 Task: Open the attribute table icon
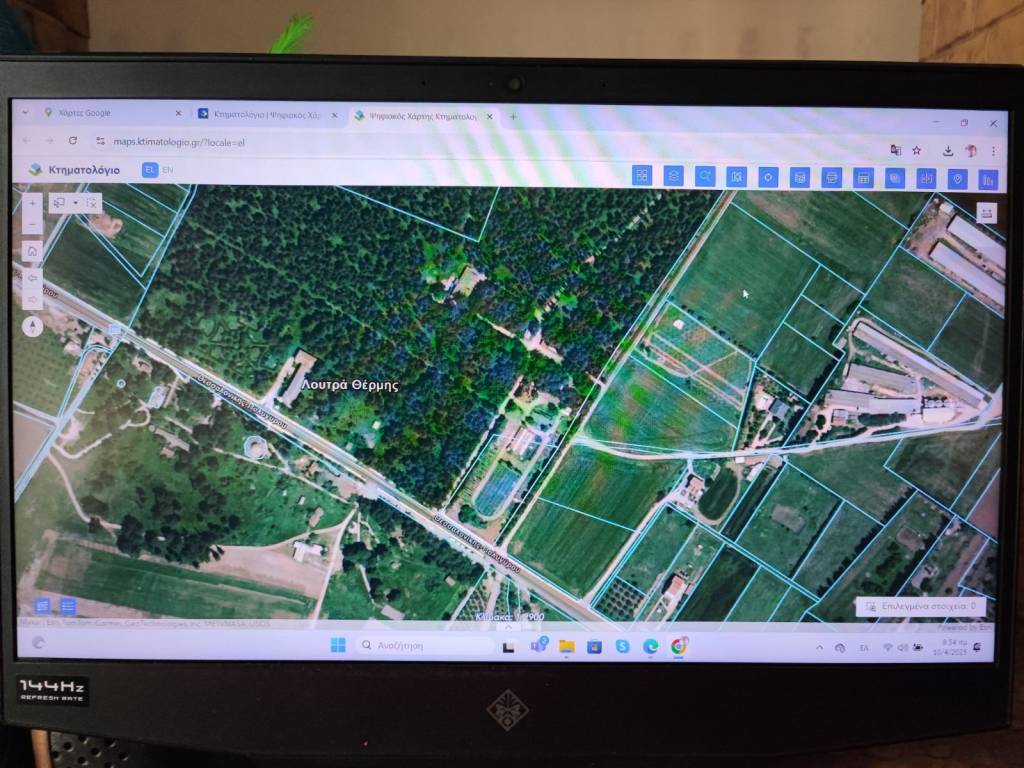coord(864,178)
